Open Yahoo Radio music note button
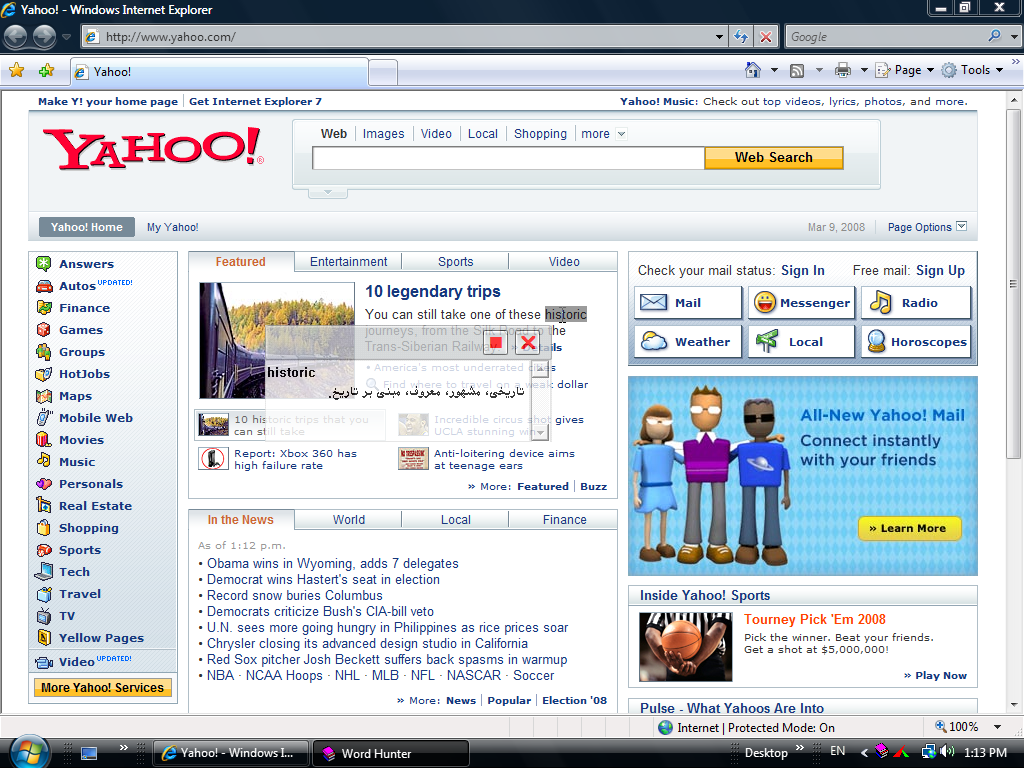Image resolution: width=1024 pixels, height=768 pixels. [916, 302]
